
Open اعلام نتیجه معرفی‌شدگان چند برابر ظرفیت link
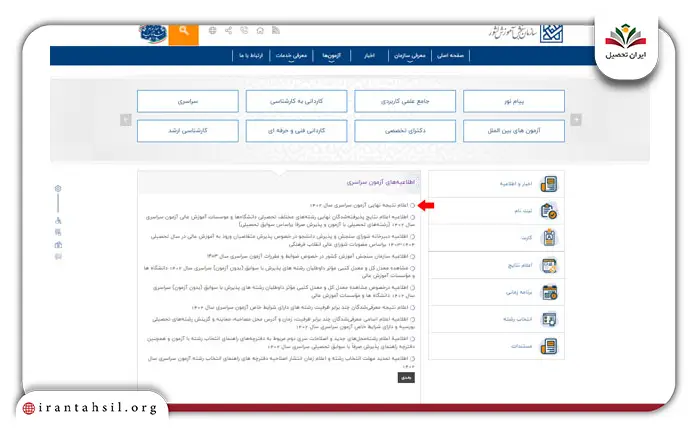300,308
